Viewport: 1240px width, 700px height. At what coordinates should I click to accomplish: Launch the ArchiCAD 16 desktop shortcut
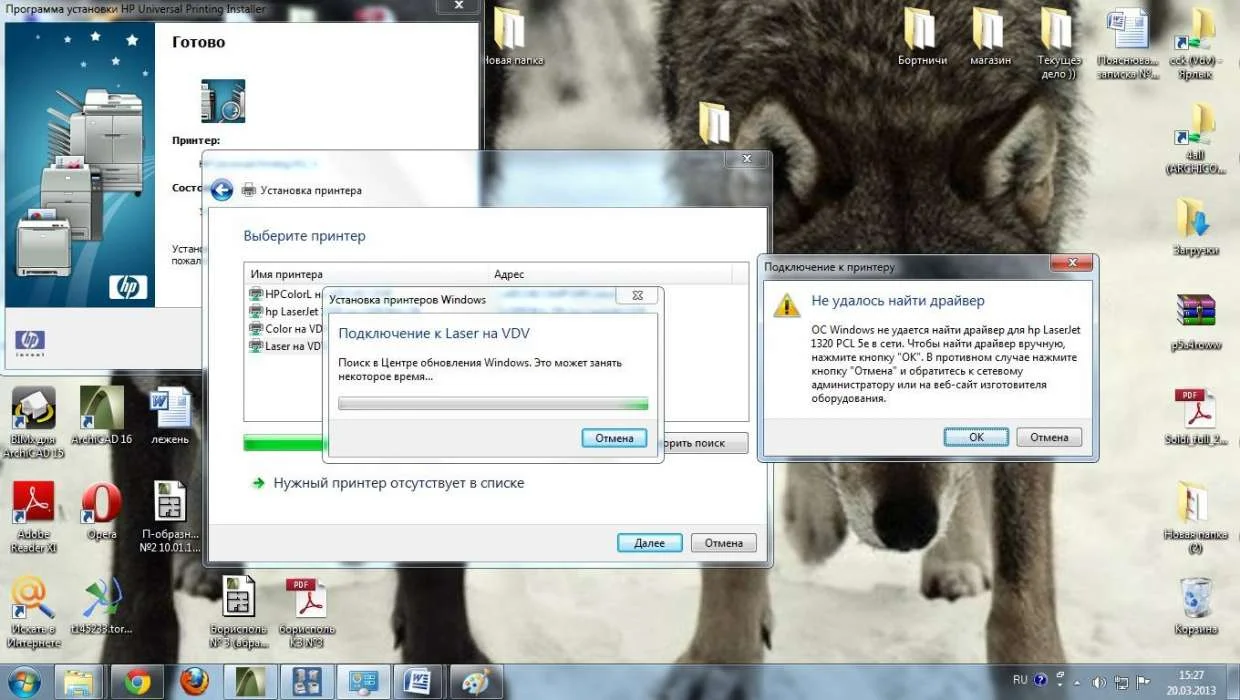102,415
